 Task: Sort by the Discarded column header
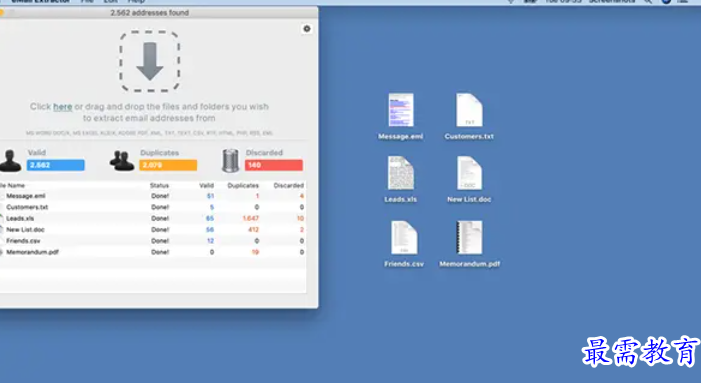289,185
